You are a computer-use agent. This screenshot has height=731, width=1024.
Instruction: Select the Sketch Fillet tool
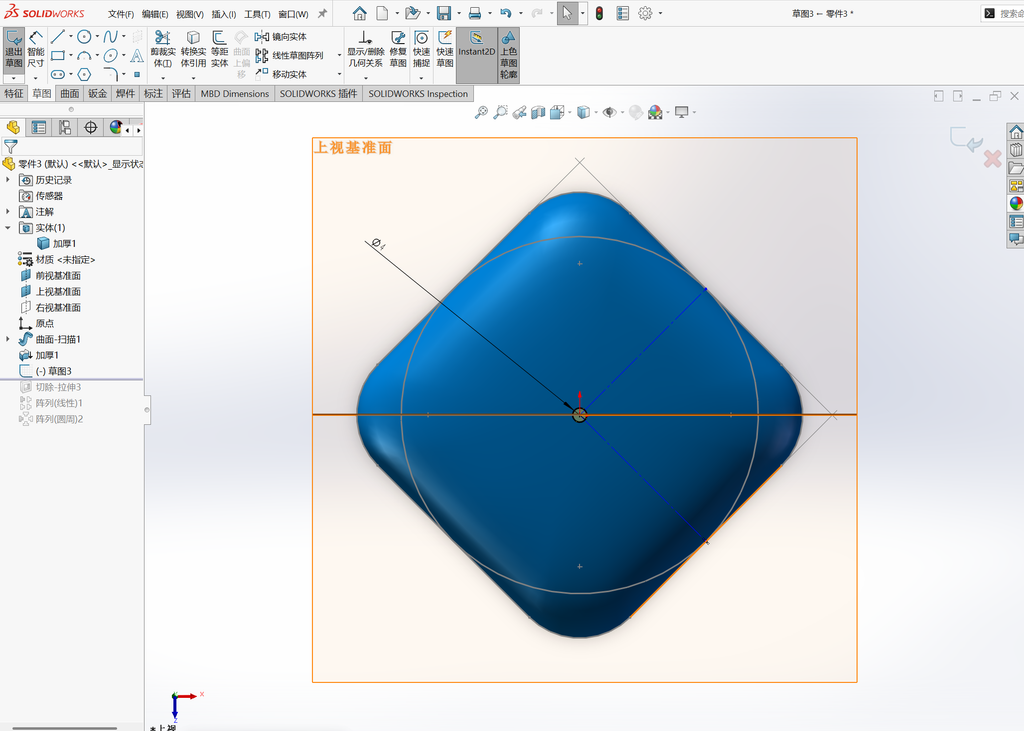click(110, 74)
